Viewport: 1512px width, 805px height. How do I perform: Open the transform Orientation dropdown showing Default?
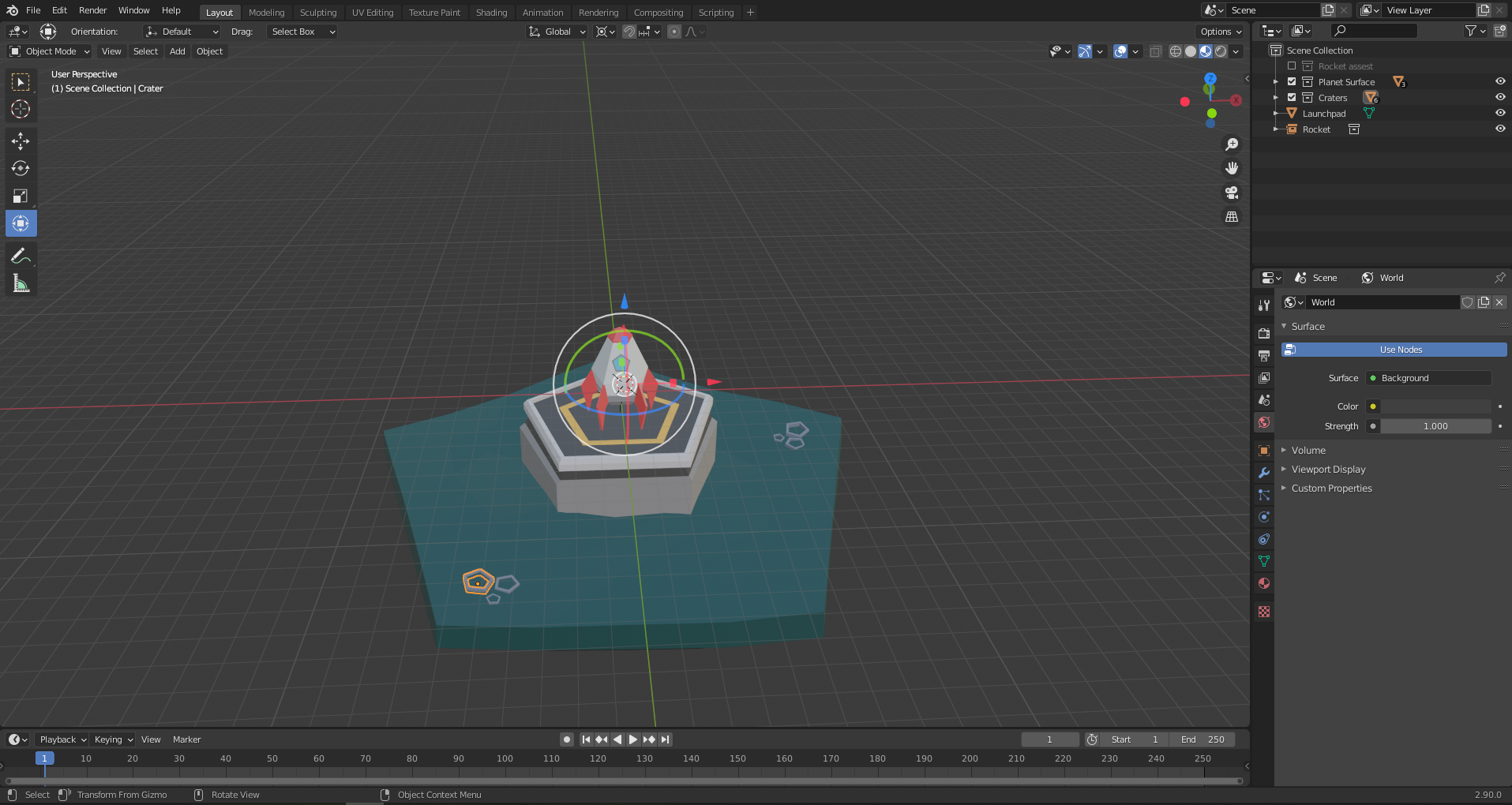point(181,32)
